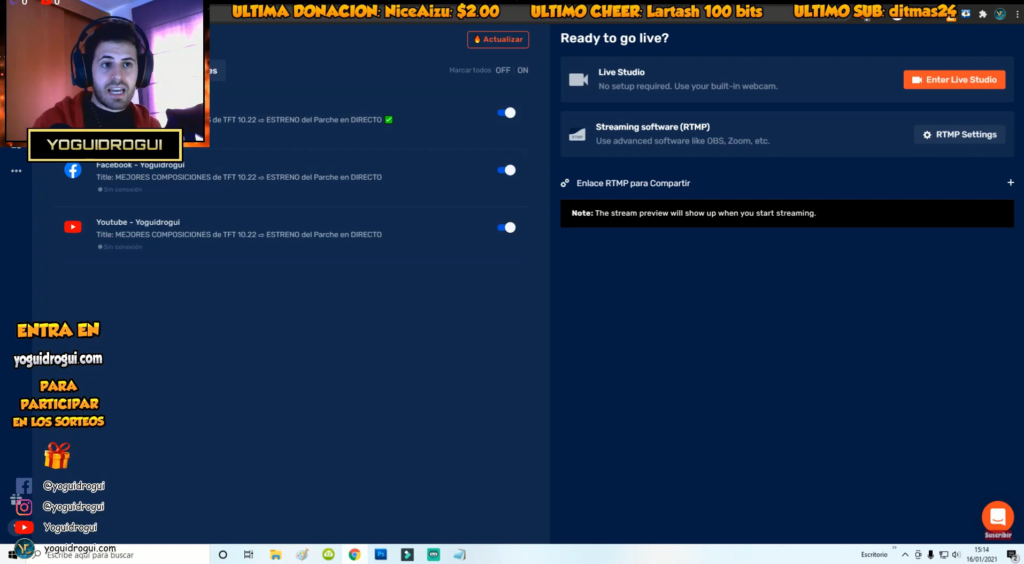Disable the YouTube Yoguidrogui channel toggle

[507, 227]
